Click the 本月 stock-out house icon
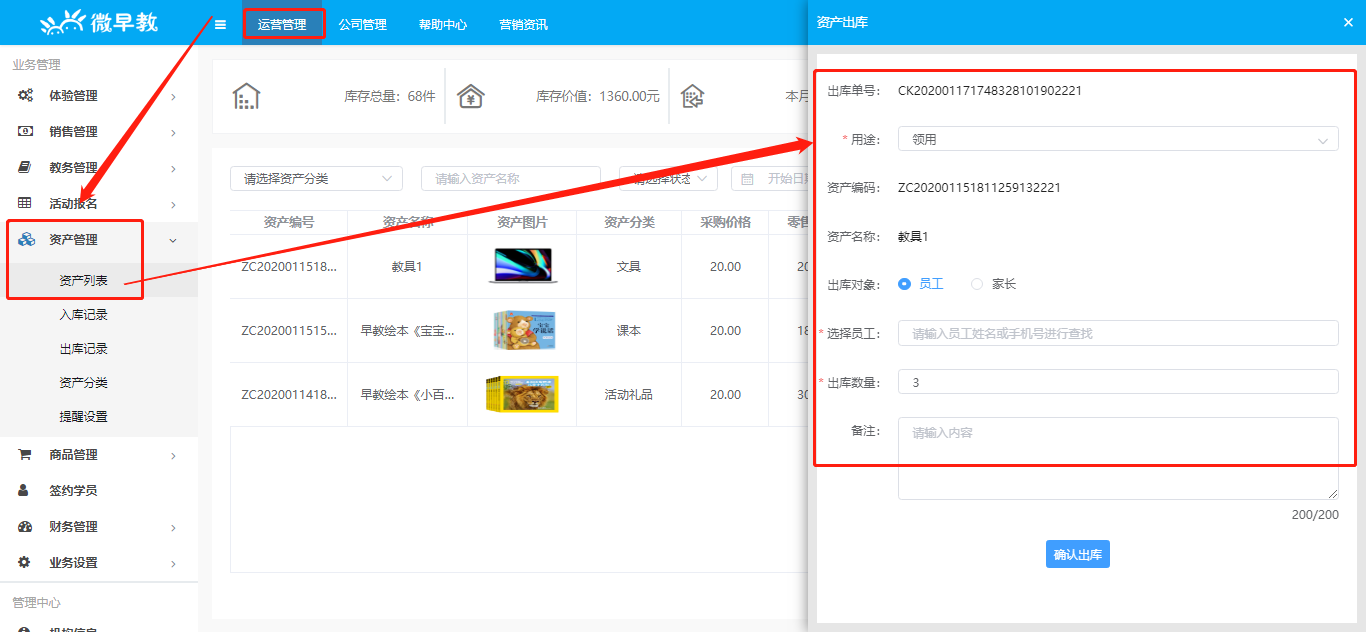Screen dimensions: 1366x632 coord(693,96)
